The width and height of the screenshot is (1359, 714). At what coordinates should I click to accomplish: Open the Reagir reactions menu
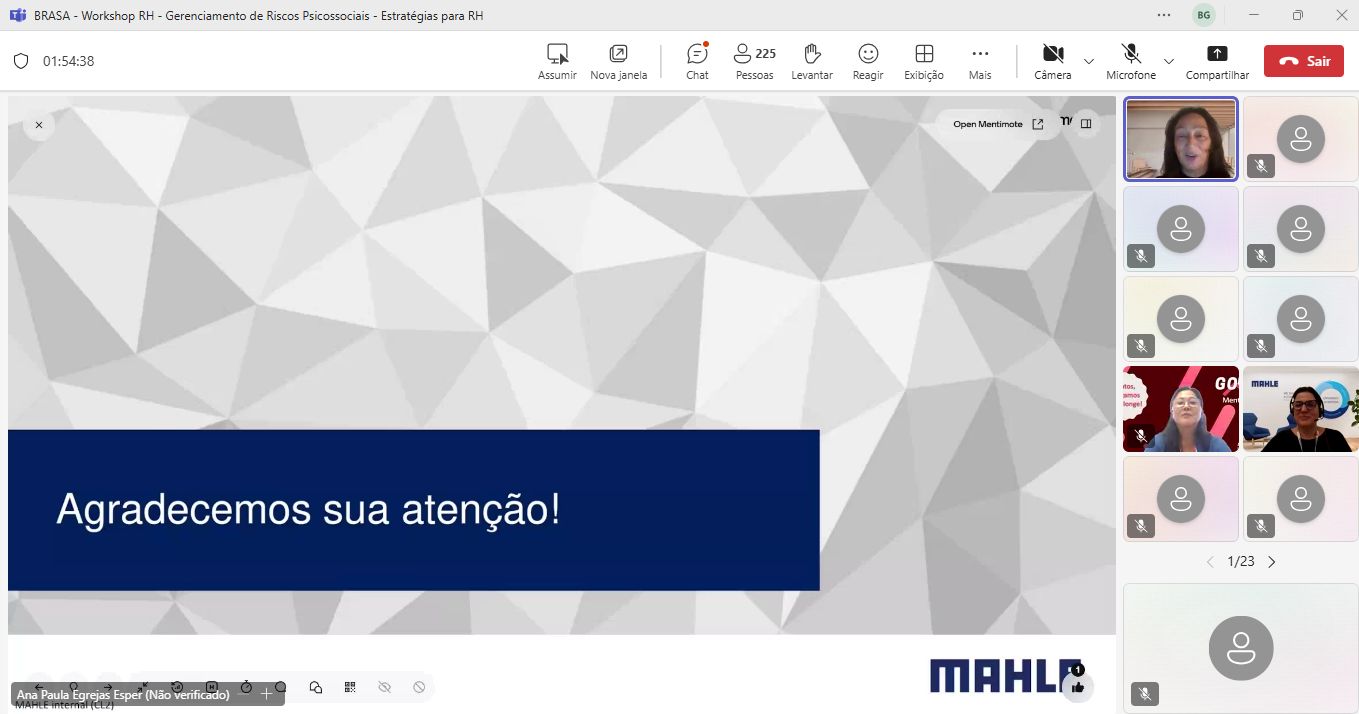tap(868, 61)
